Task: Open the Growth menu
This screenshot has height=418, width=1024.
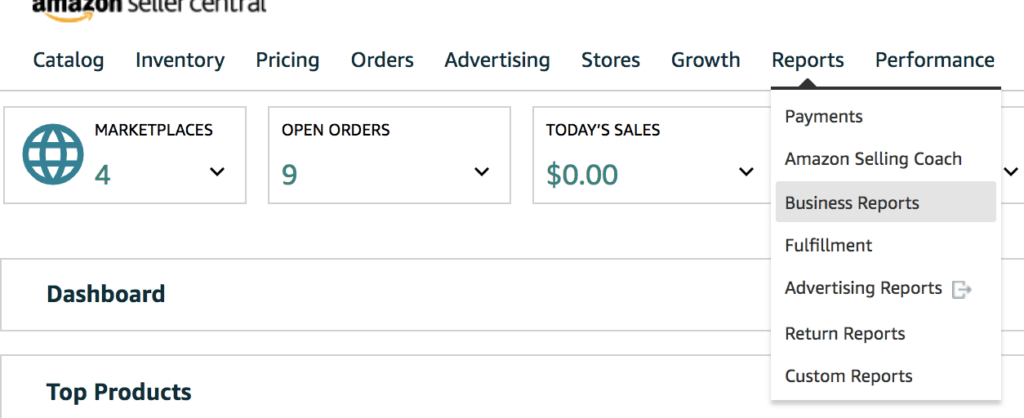Action: click(705, 60)
